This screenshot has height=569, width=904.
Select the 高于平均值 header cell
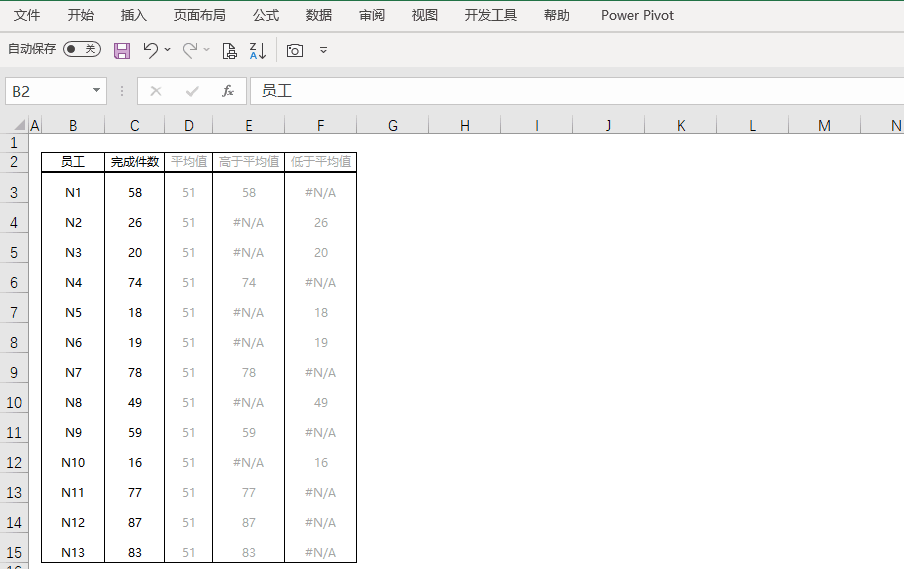[248, 162]
